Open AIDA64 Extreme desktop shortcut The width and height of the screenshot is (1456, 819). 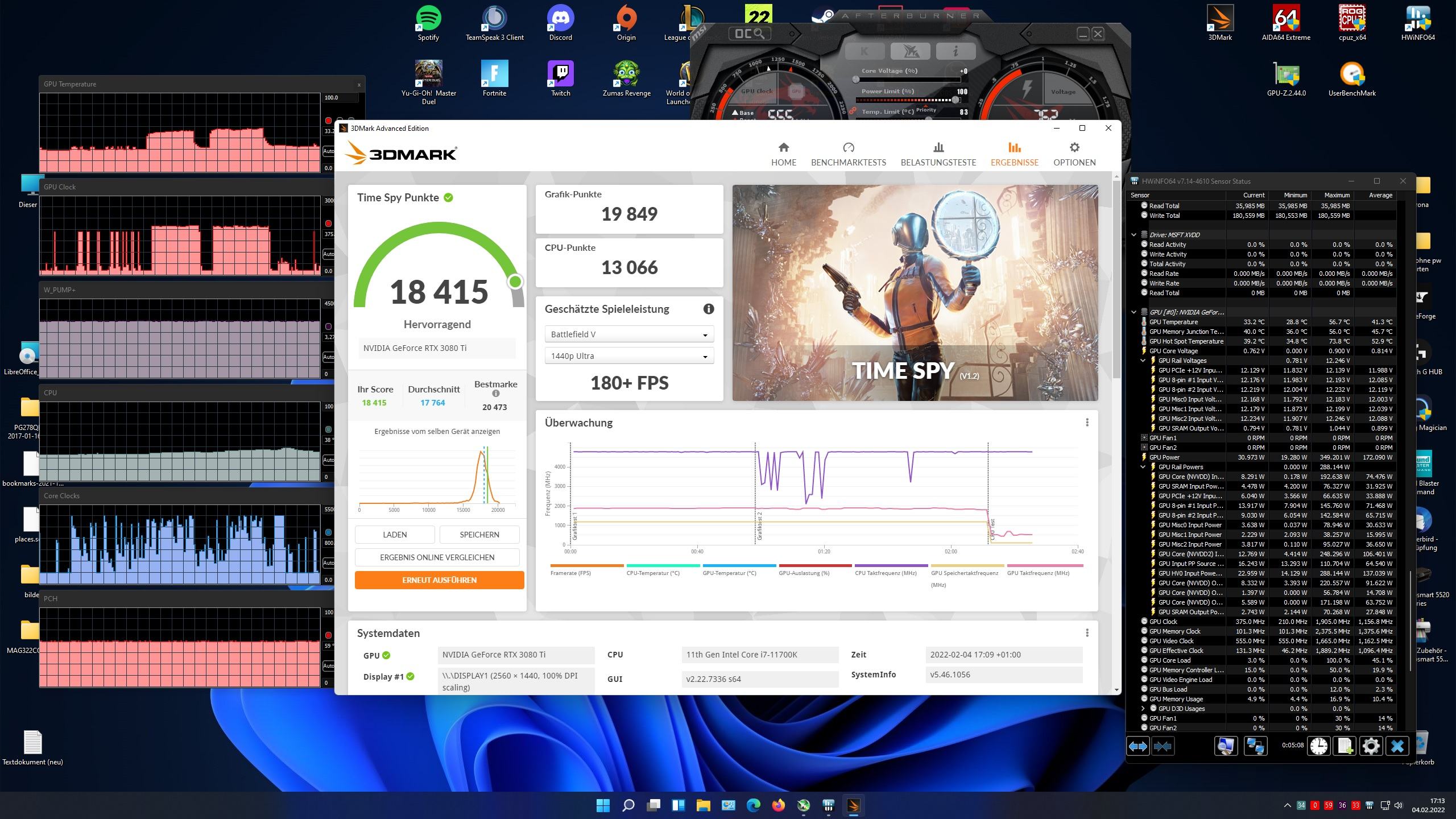point(1286,23)
